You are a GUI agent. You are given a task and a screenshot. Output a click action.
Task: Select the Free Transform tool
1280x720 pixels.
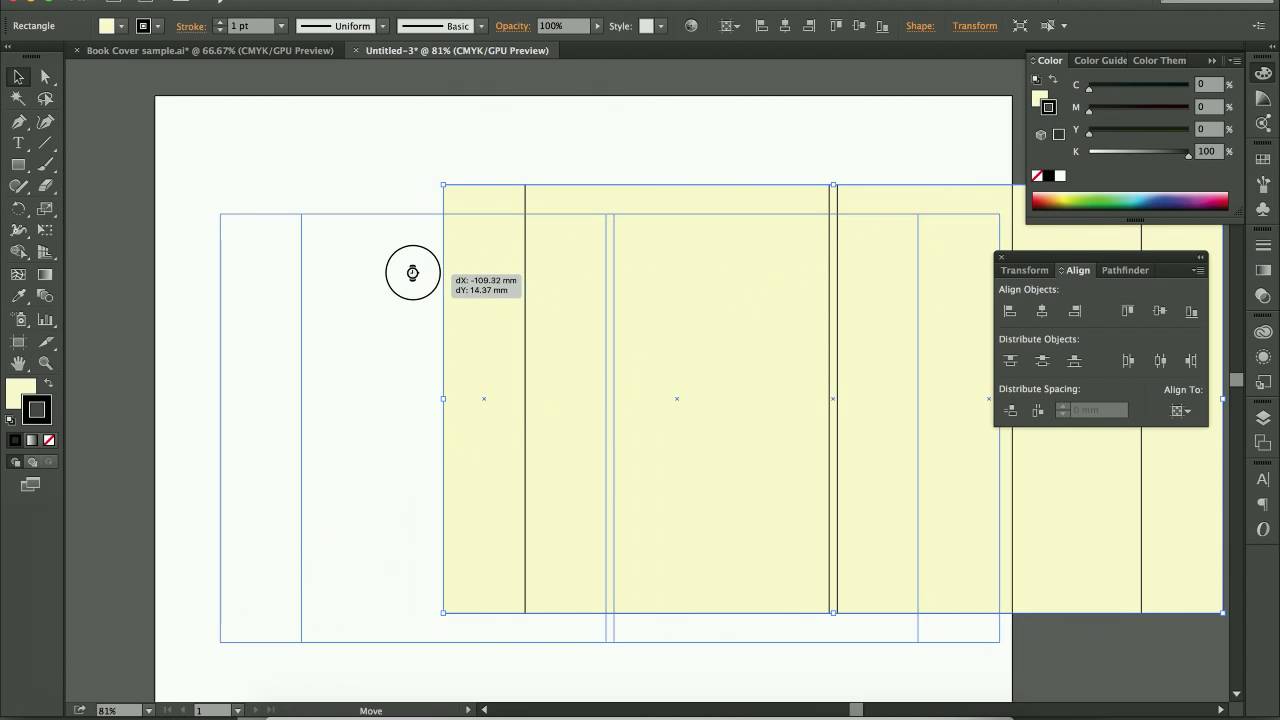[45, 231]
